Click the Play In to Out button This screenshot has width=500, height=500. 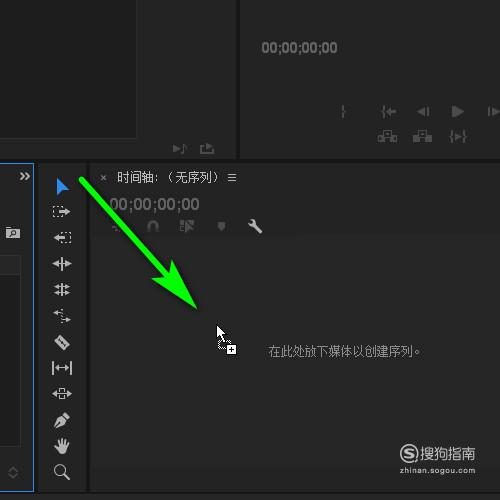[458, 136]
